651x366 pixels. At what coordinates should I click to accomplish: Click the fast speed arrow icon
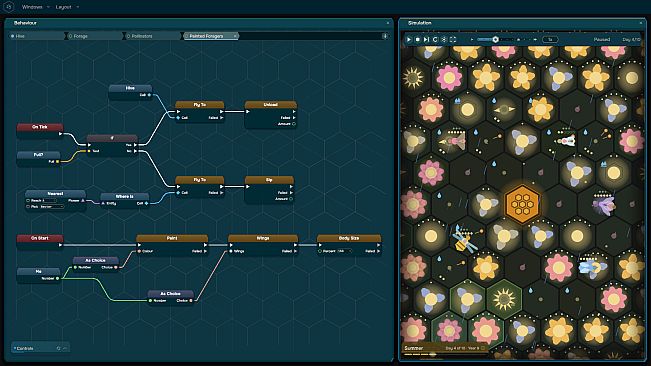click(x=535, y=39)
